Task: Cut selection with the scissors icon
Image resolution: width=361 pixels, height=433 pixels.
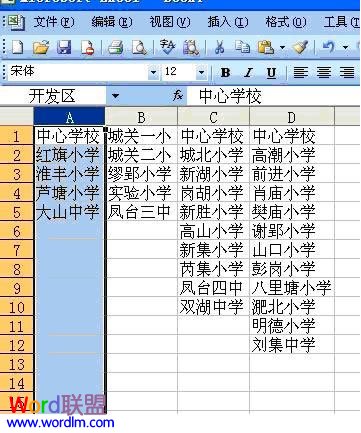Action: [x=219, y=47]
